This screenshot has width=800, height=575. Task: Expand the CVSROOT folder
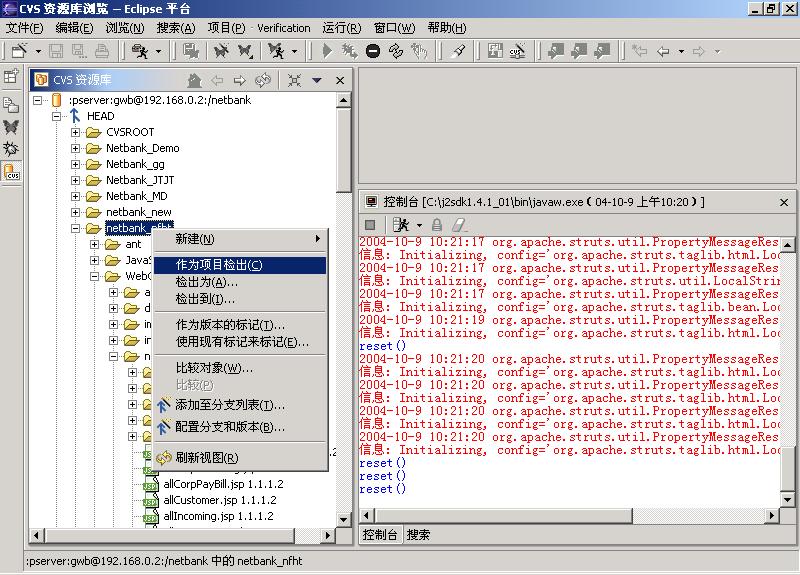point(76,133)
